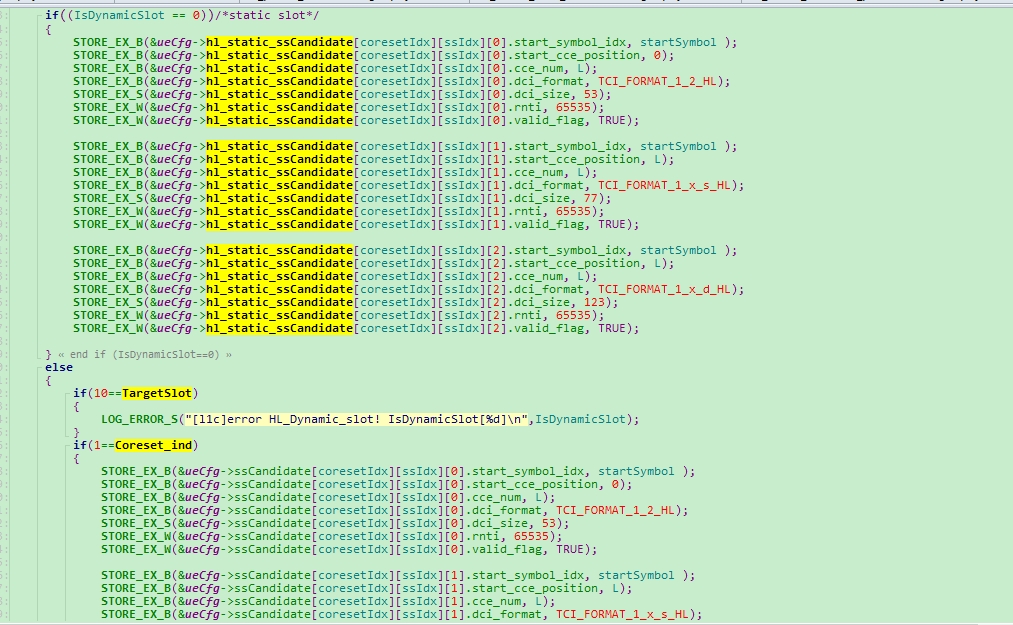Click the highlighted Coreset_ind identifier
The height and width of the screenshot is (625, 1013).
[x=154, y=445]
